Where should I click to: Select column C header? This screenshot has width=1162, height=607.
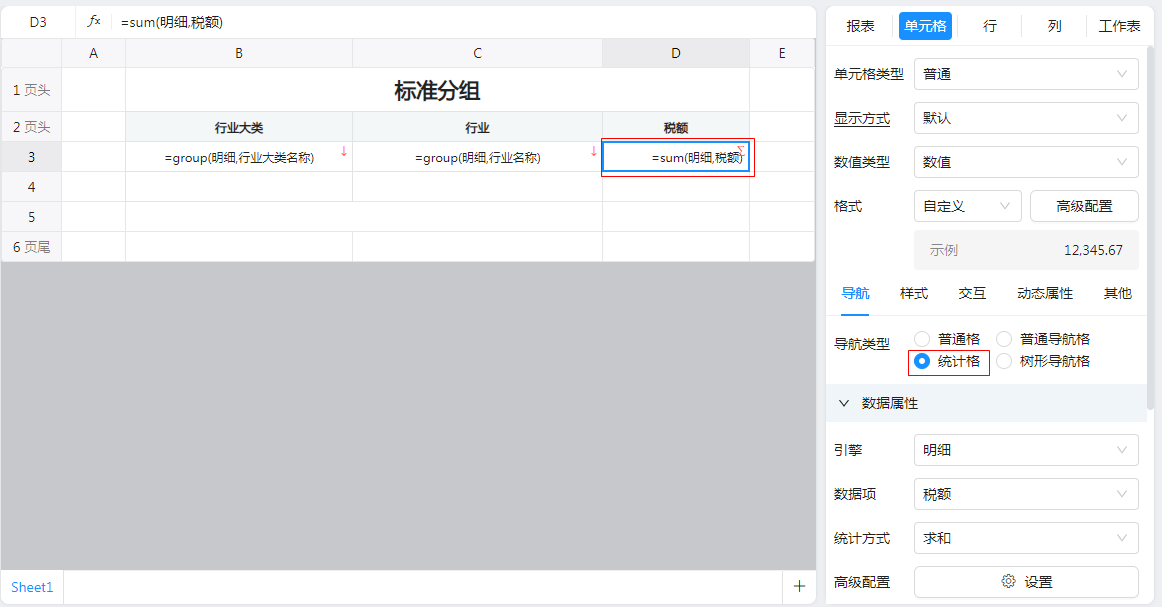point(477,53)
